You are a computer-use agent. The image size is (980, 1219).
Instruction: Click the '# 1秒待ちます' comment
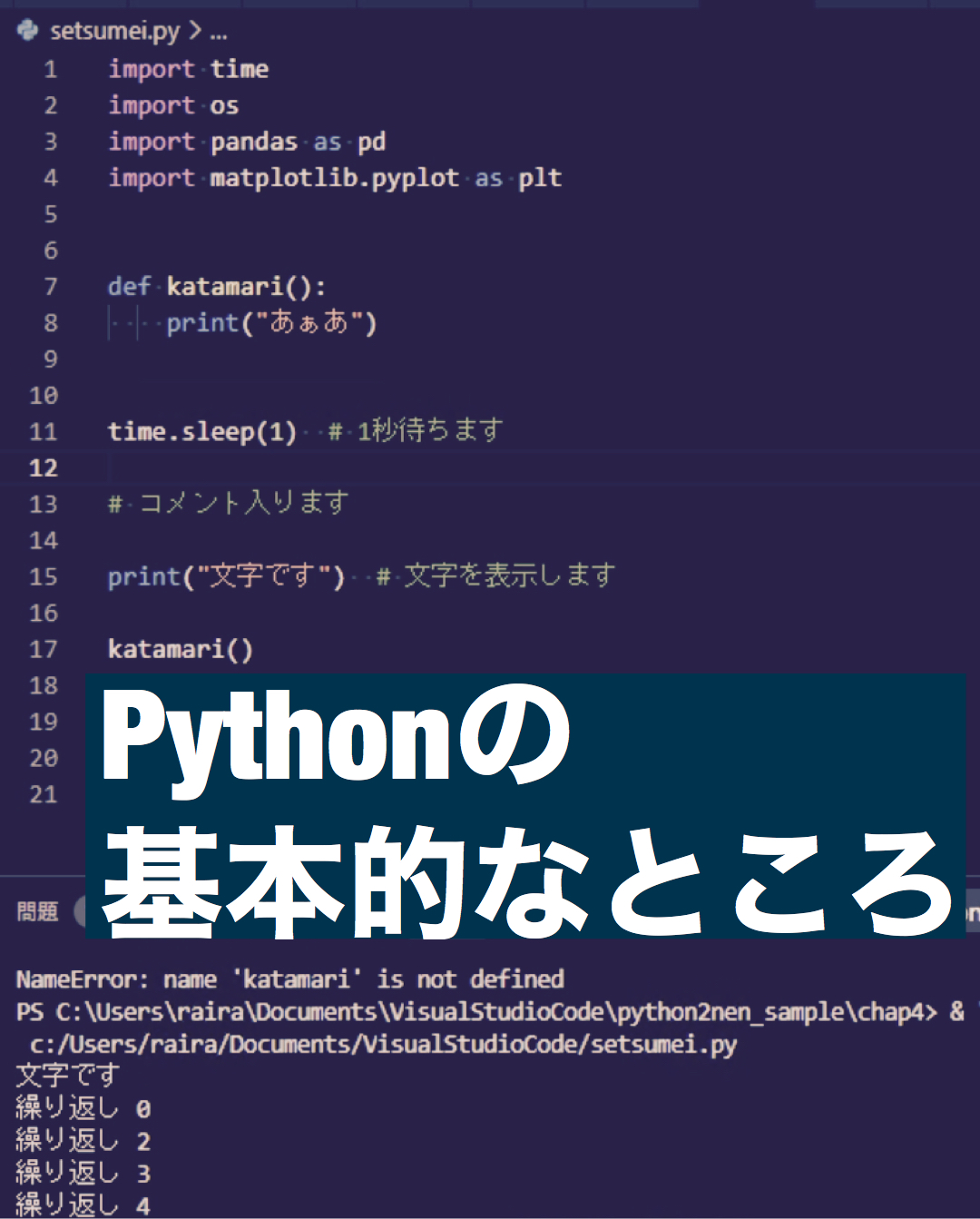pos(416,430)
